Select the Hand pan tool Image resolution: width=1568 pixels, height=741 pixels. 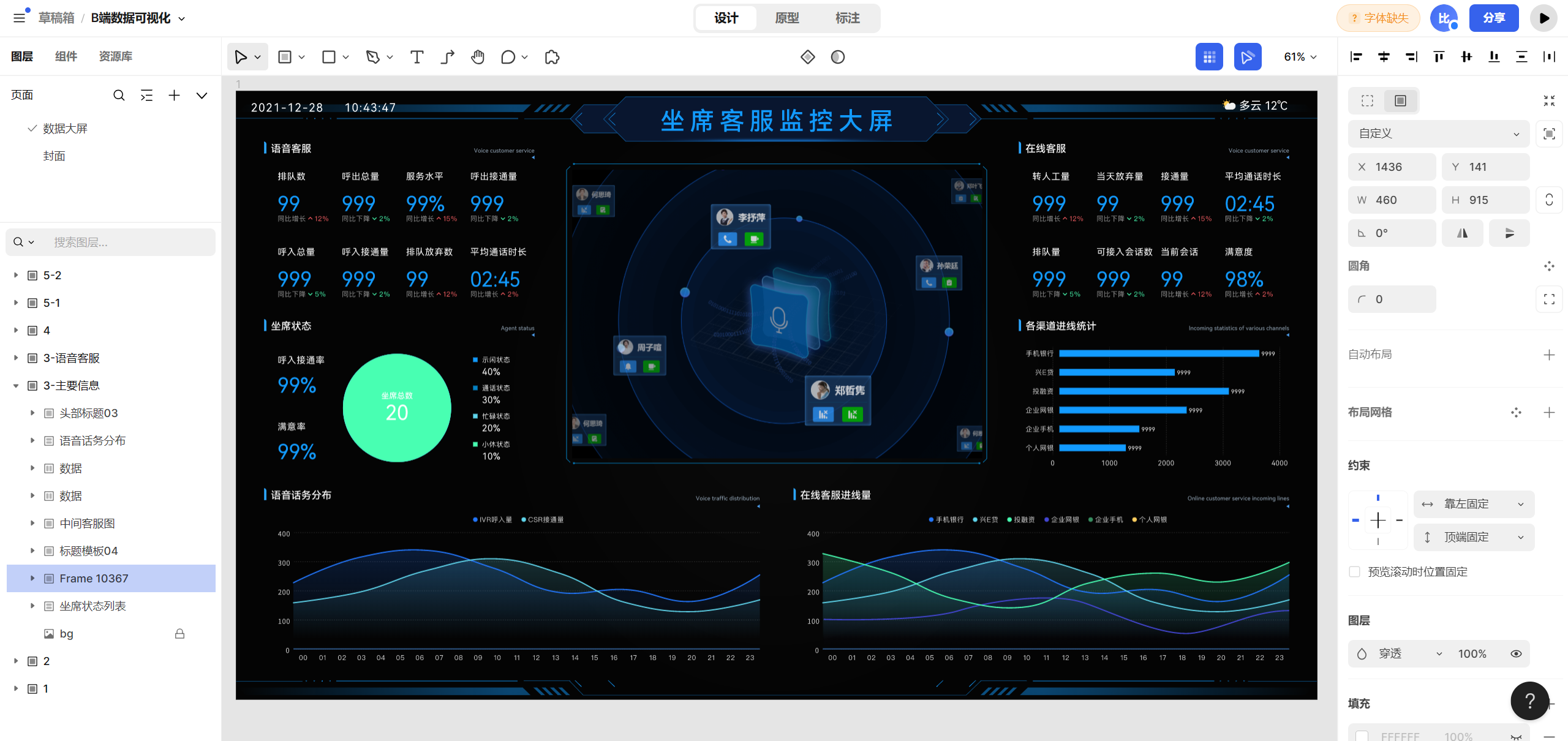478,57
